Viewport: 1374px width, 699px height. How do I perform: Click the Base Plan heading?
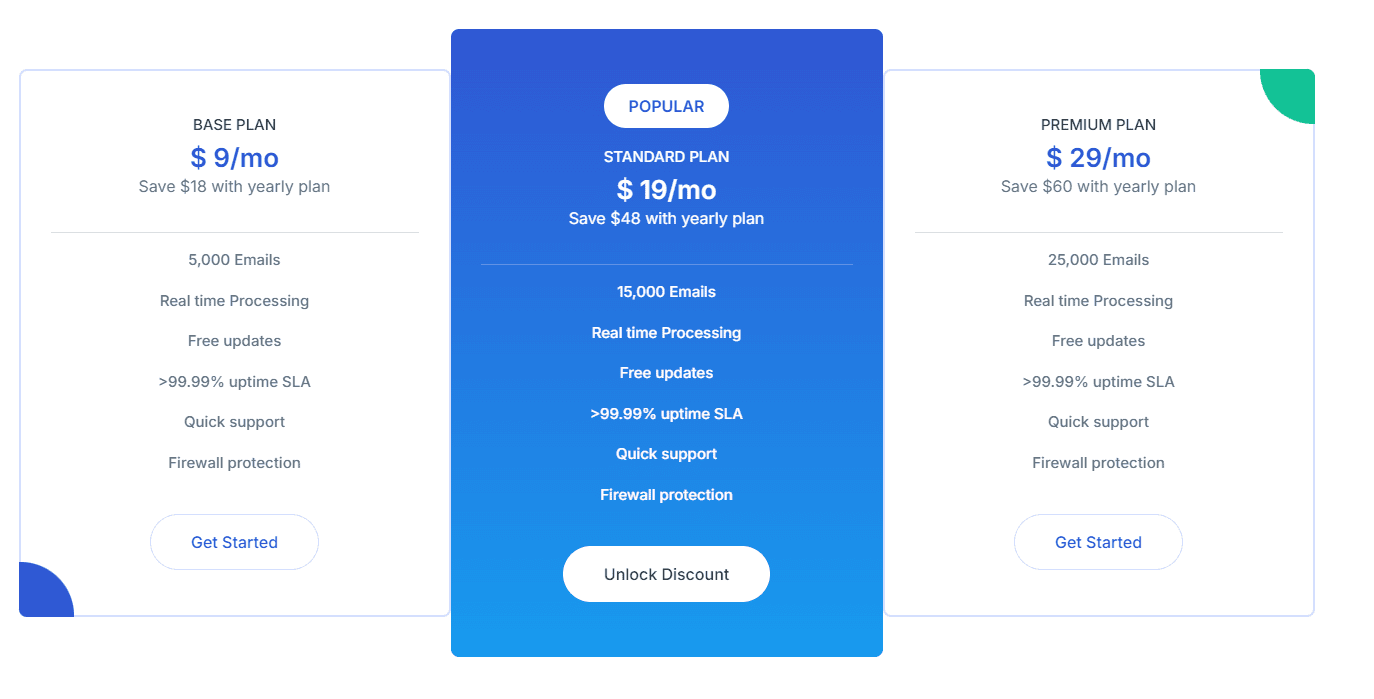click(234, 124)
